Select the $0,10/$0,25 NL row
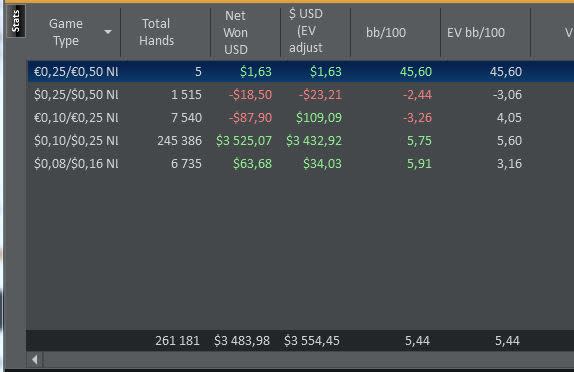574x372 pixels. pyautogui.click(x=301, y=141)
